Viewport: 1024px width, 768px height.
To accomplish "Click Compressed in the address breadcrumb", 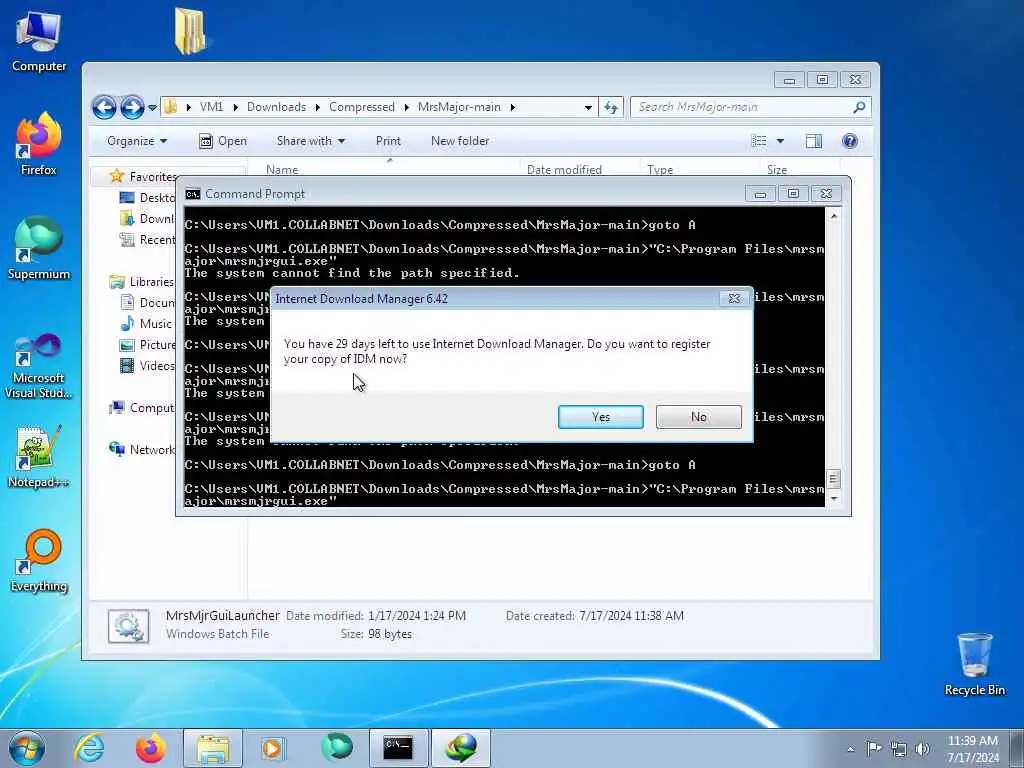I will (362, 107).
